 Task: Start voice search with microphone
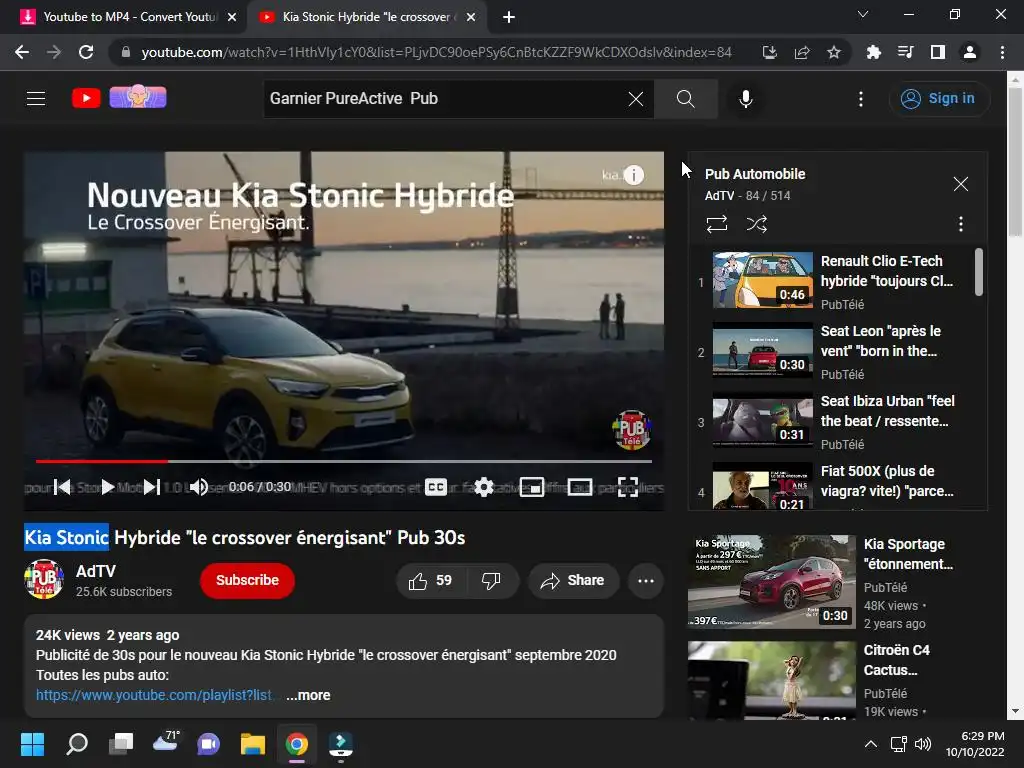click(746, 99)
